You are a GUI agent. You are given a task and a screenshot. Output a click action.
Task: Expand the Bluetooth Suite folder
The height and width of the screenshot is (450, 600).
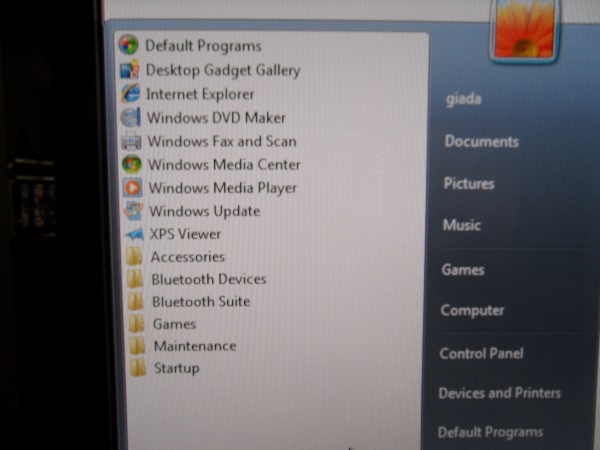tap(201, 302)
